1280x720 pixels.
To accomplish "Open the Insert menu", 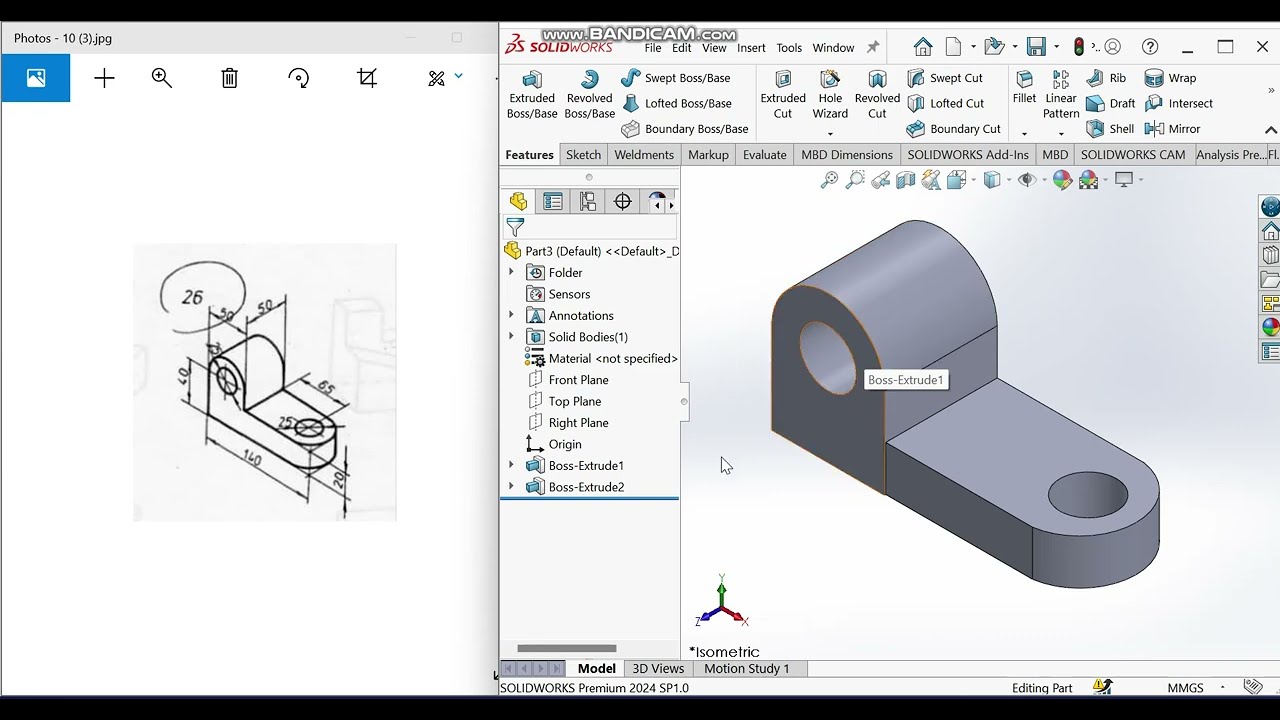I will [751, 48].
